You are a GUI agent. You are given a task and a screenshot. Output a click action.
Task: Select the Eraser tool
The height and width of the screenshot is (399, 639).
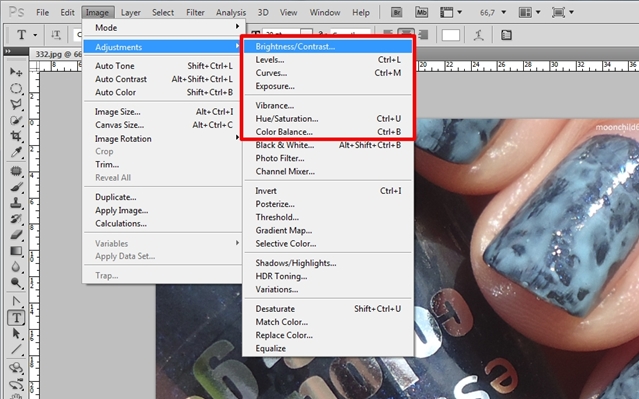[16, 234]
